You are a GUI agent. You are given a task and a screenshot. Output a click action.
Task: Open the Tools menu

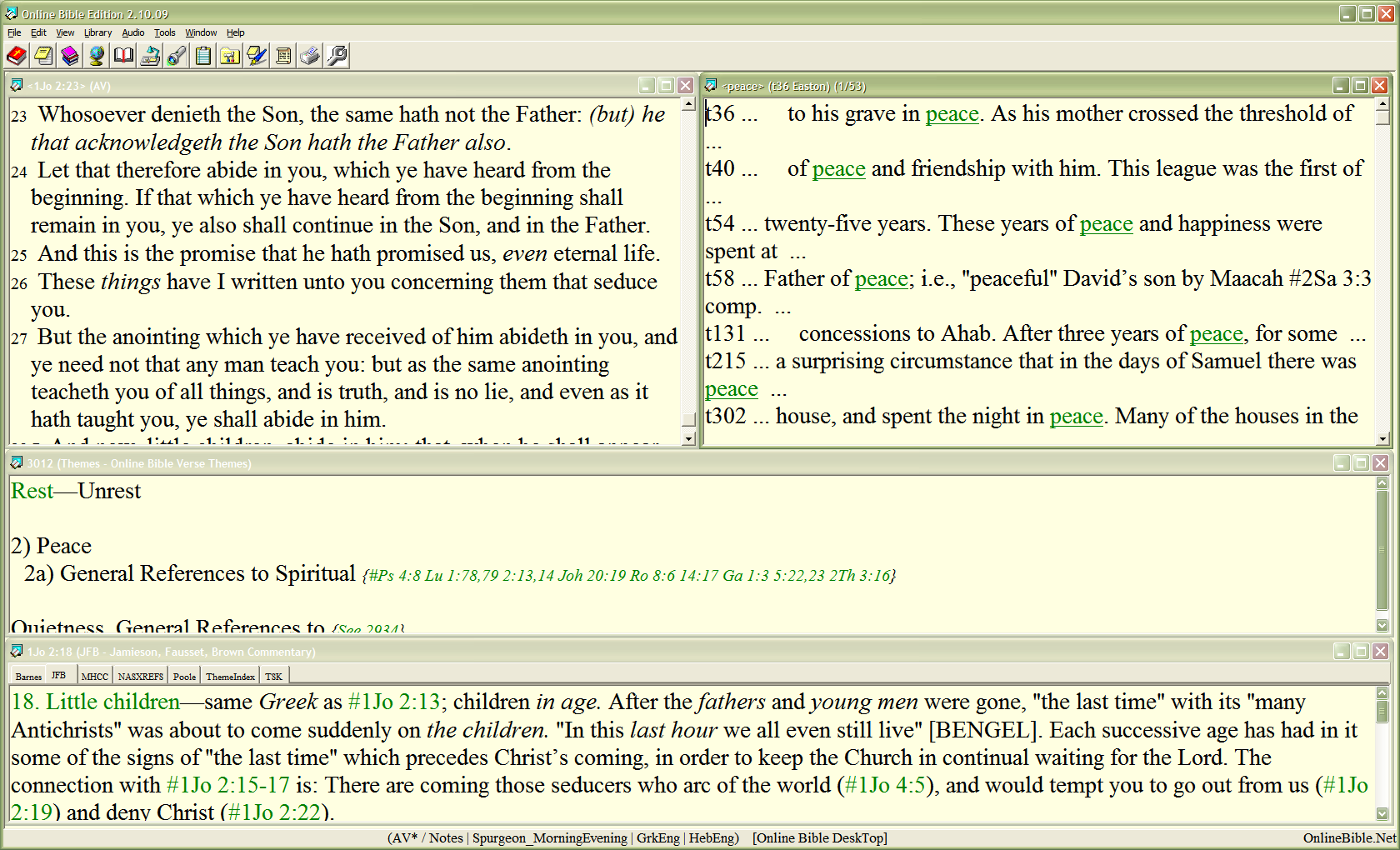tap(164, 32)
